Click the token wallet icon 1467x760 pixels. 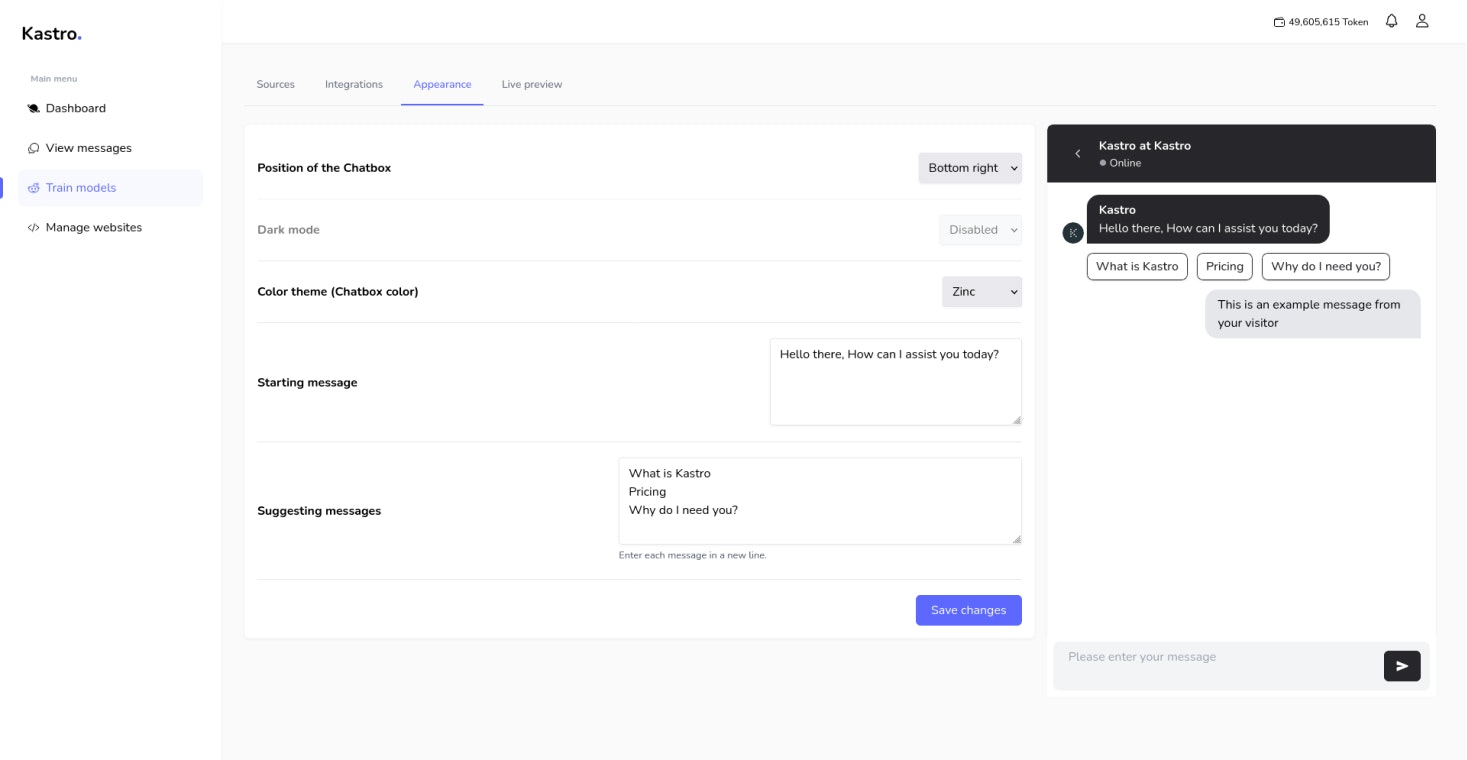point(1279,22)
